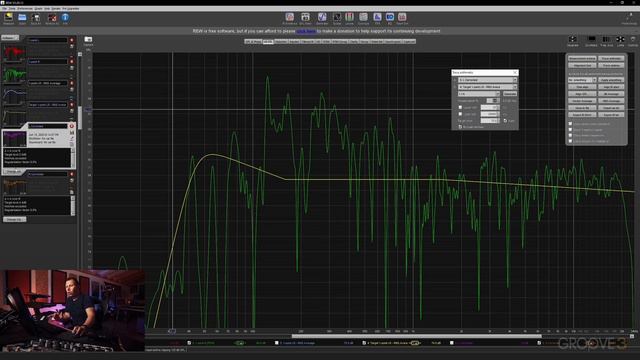Open the graph Limits icon

click(620, 40)
